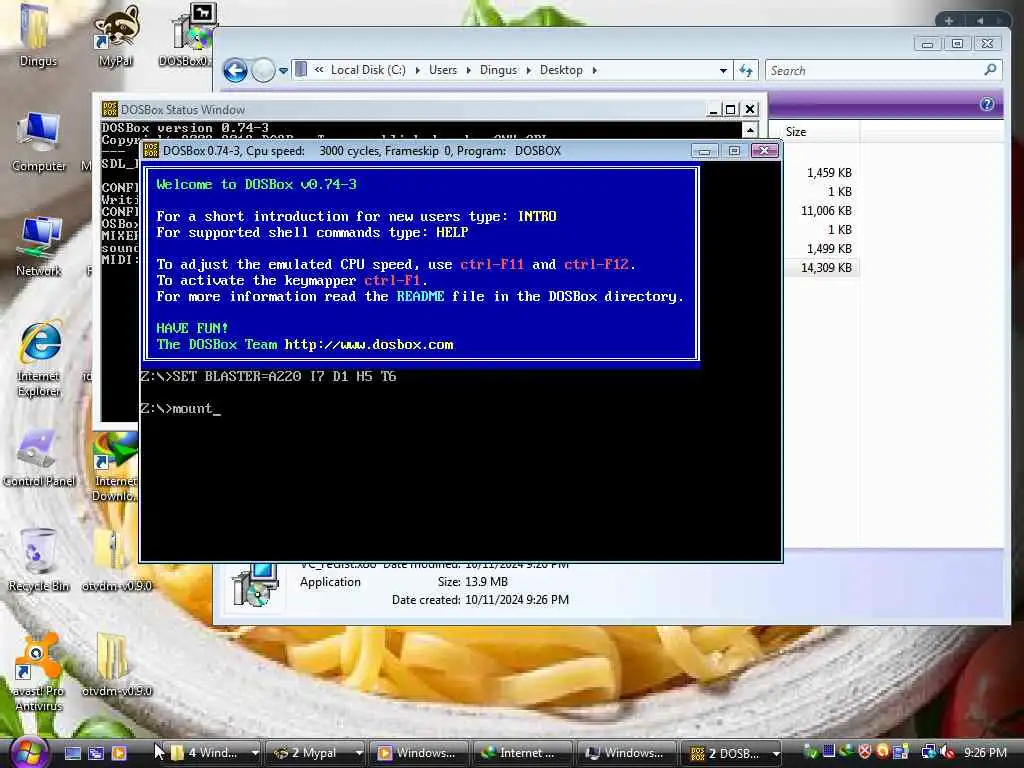Viewport: 1024px width, 768px height.
Task: Click the search magnifier icon in Explorer
Action: point(990,69)
